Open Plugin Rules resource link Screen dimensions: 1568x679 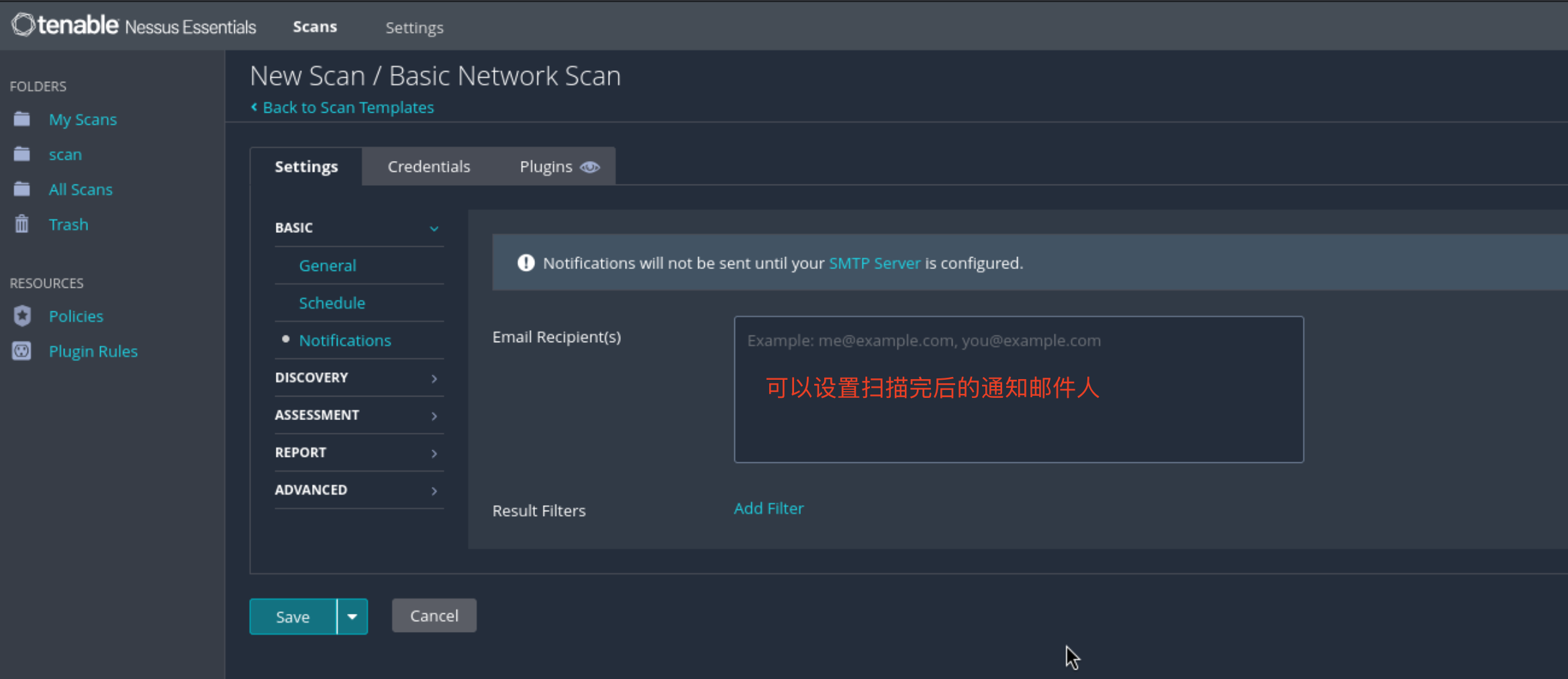[x=93, y=351]
